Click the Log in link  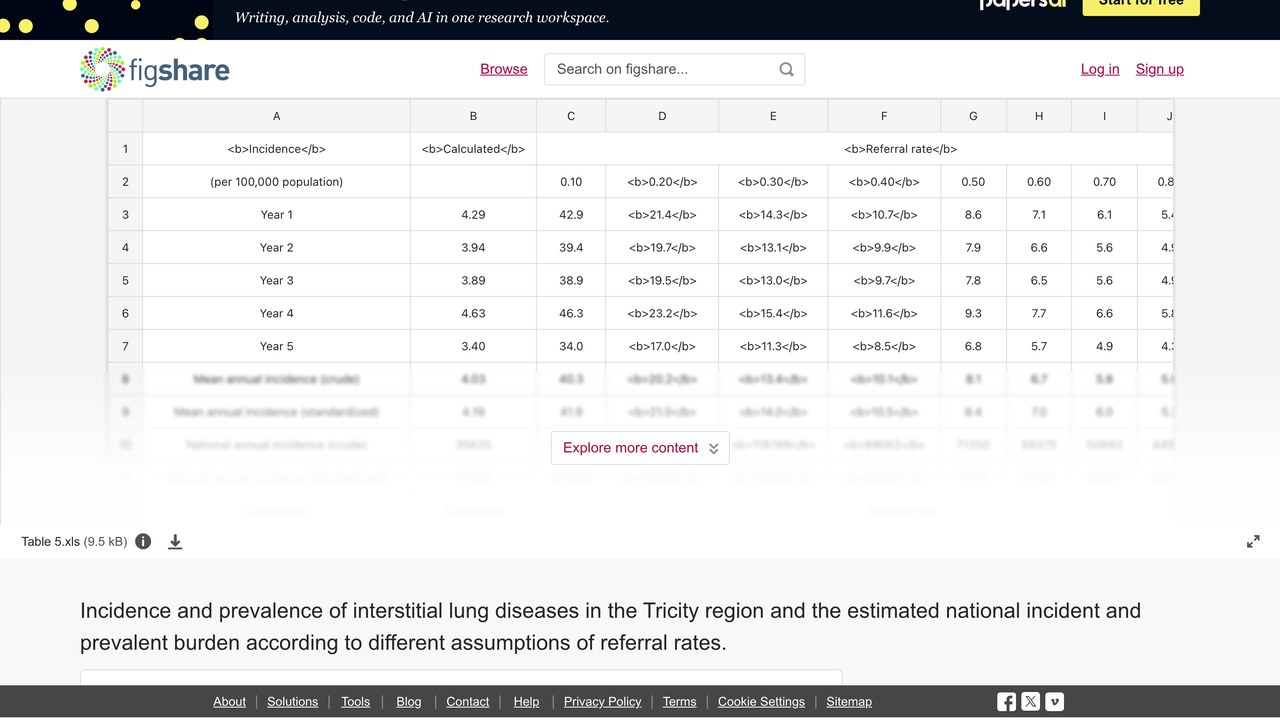pos(1100,69)
